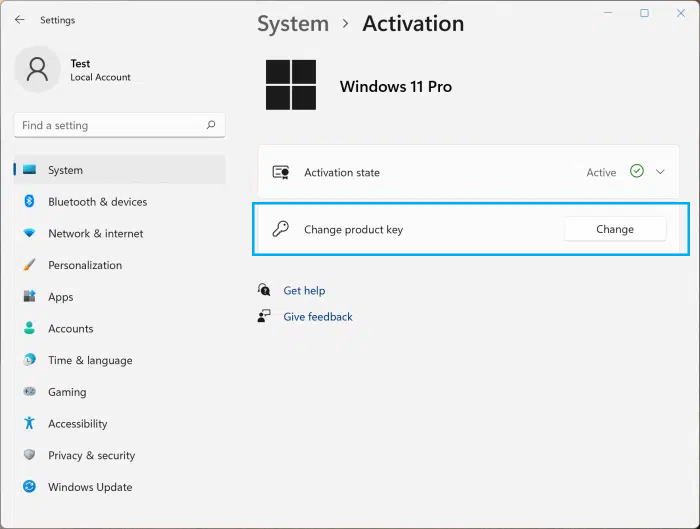This screenshot has width=700, height=529.
Task: Open Personalization via paintbrush icon
Action: (x=29, y=265)
